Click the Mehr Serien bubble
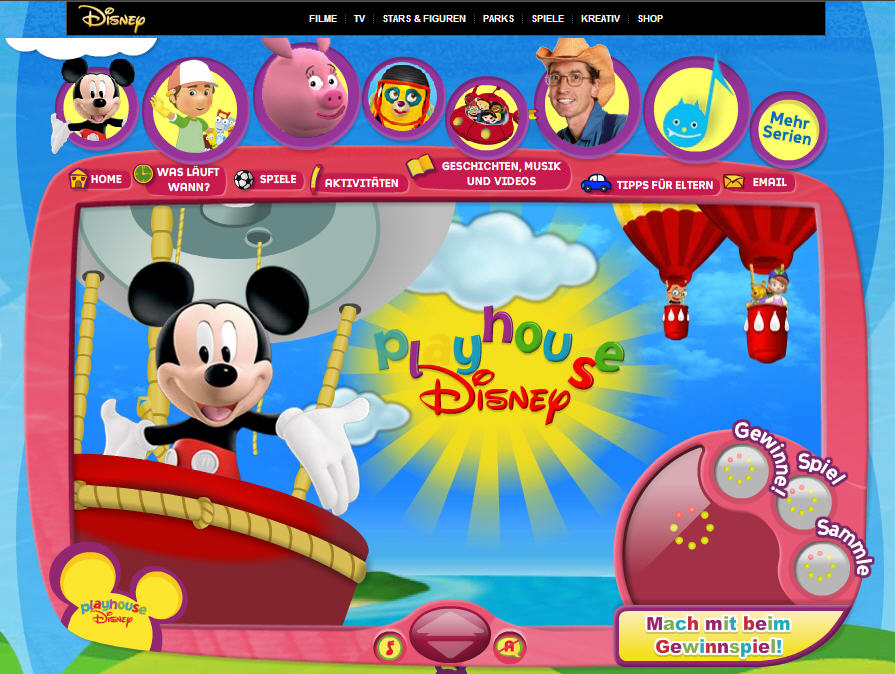The height and width of the screenshot is (674, 895). coord(788,129)
